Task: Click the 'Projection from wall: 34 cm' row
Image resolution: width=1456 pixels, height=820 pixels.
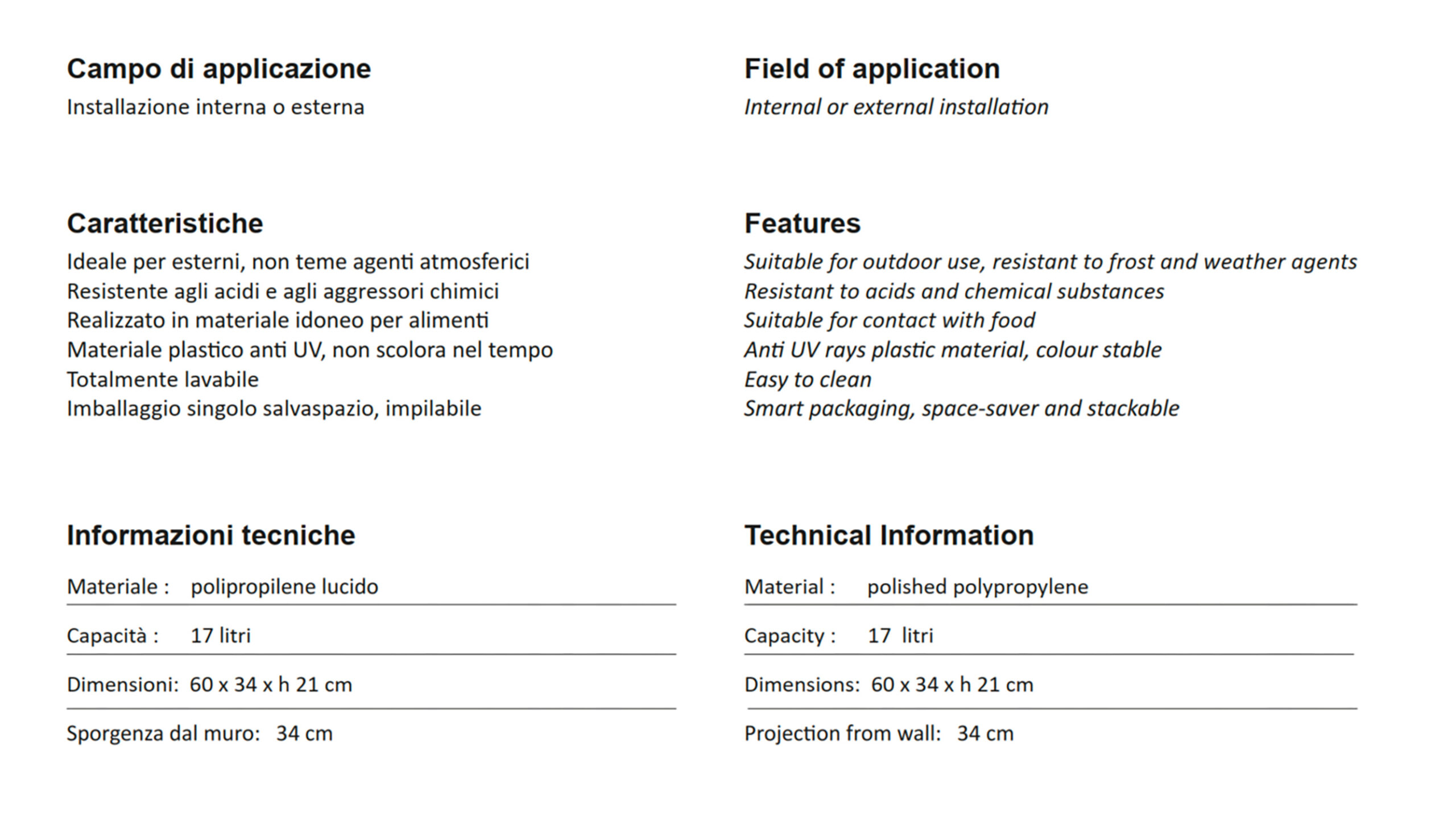Action: pyautogui.click(x=879, y=734)
